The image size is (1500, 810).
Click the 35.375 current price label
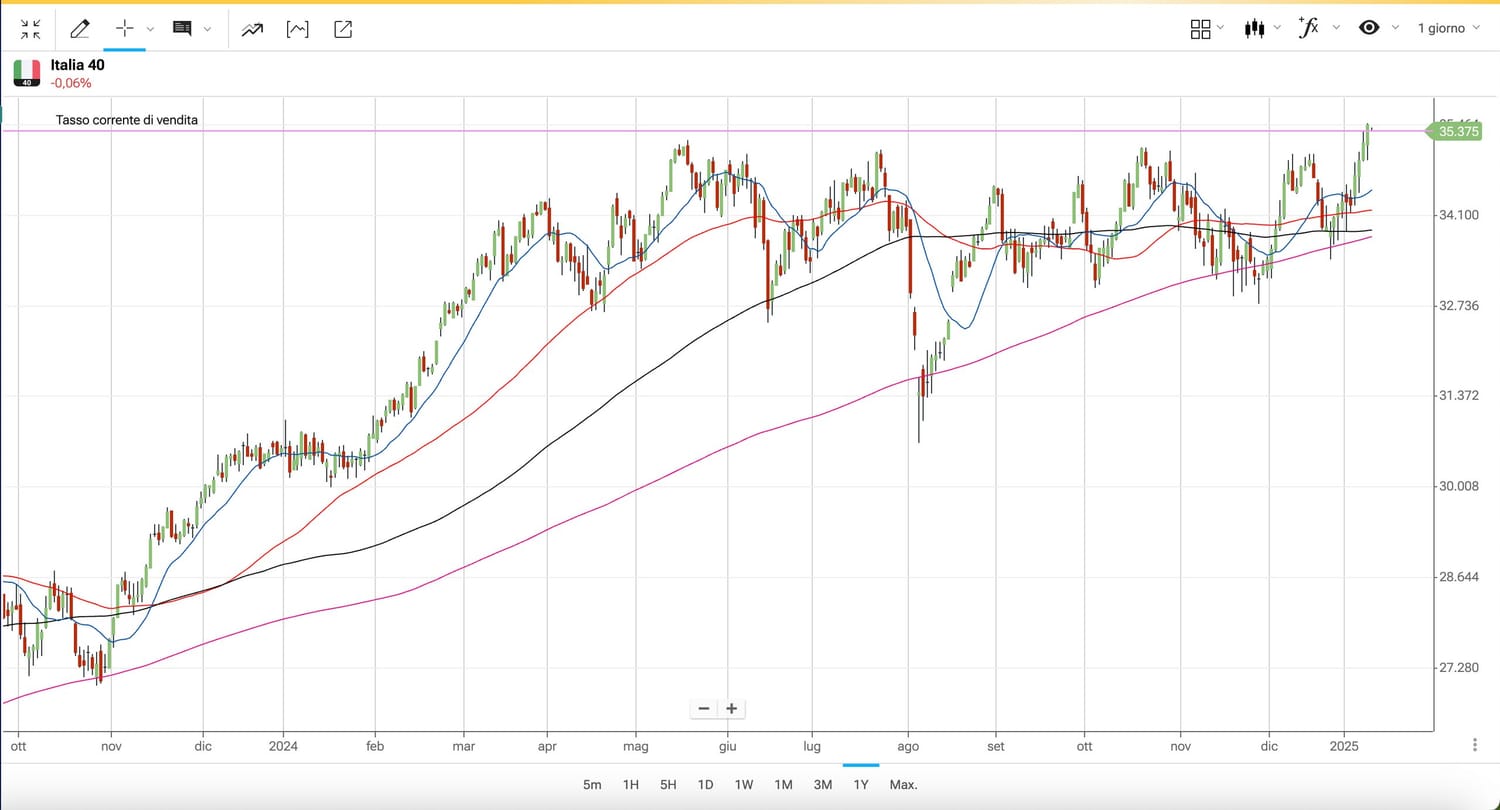click(1459, 131)
